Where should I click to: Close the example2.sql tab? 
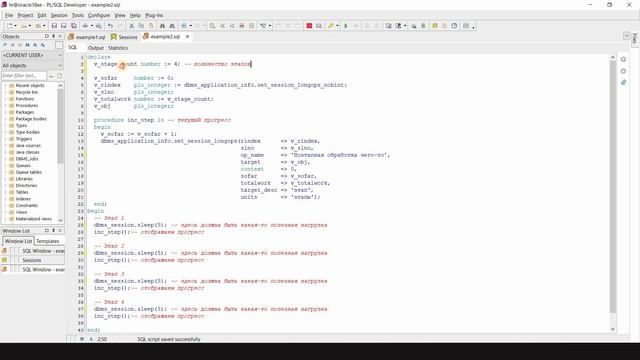click(187, 36)
